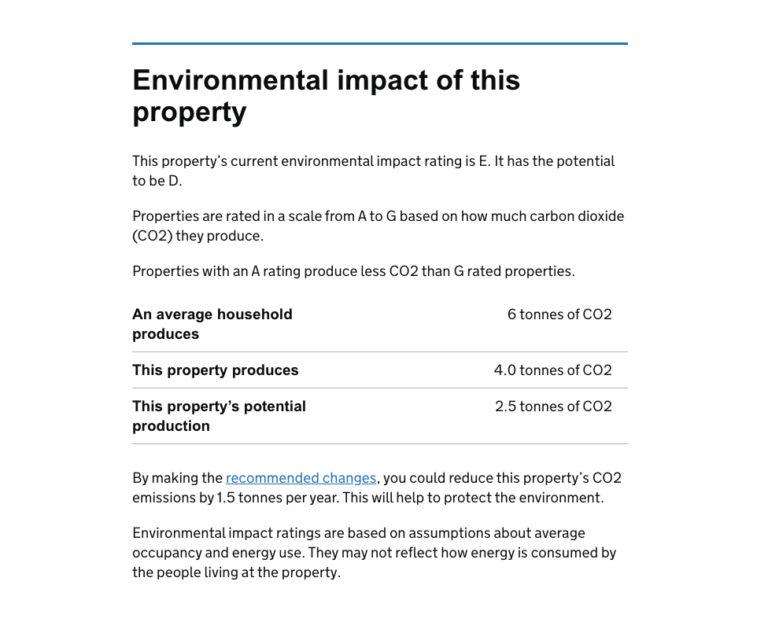Image resolution: width=768 pixels, height=618 pixels.
Task: Click the blue horizontal line above the heading
Action: [380, 44]
